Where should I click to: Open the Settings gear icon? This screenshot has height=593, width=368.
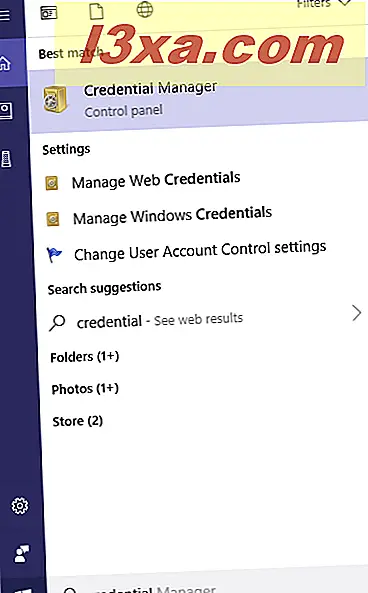tap(20, 506)
